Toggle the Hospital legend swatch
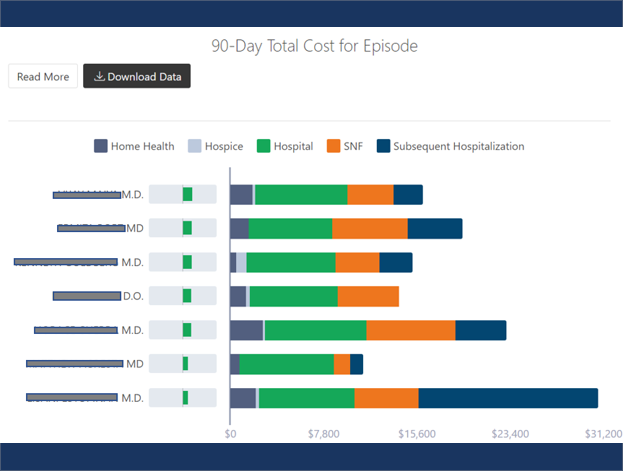Image resolution: width=624 pixels, height=472 pixels. click(x=263, y=146)
